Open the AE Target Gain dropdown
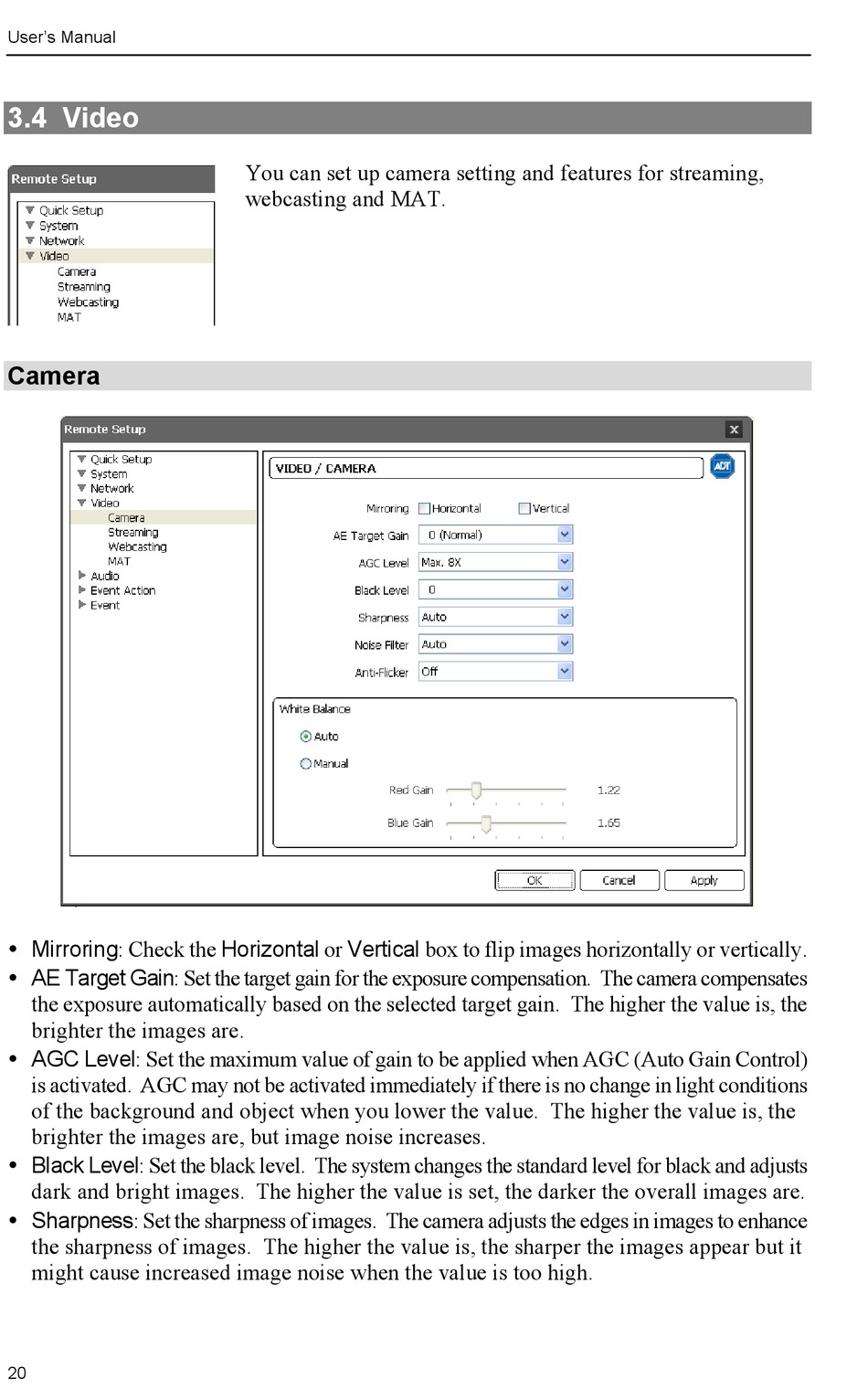Screen dimensions: 868x1390 point(565,535)
